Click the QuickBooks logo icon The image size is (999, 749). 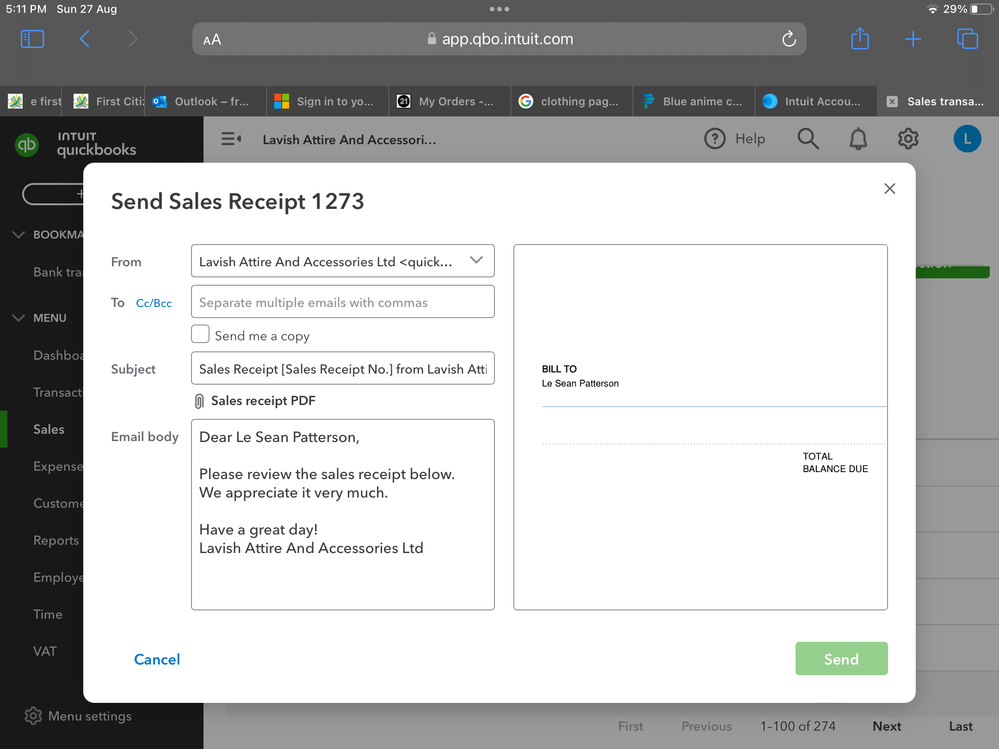(27, 144)
